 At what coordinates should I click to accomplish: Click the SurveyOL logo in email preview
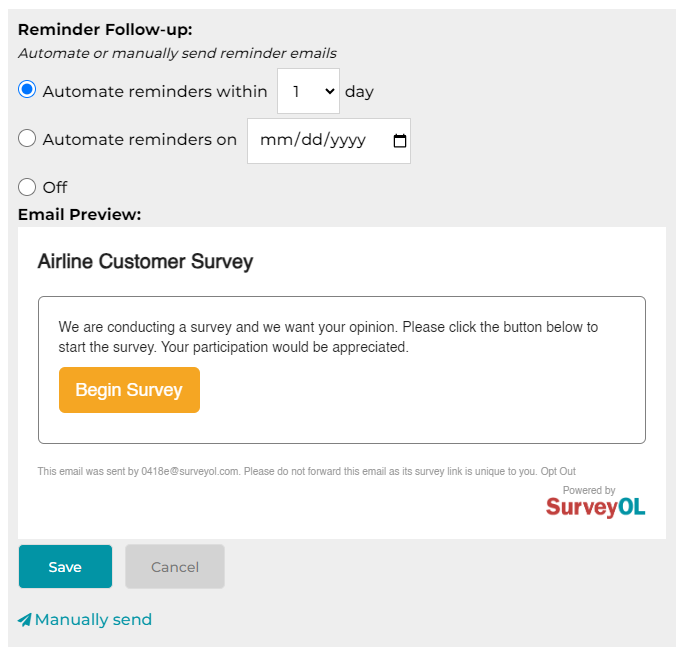point(595,507)
